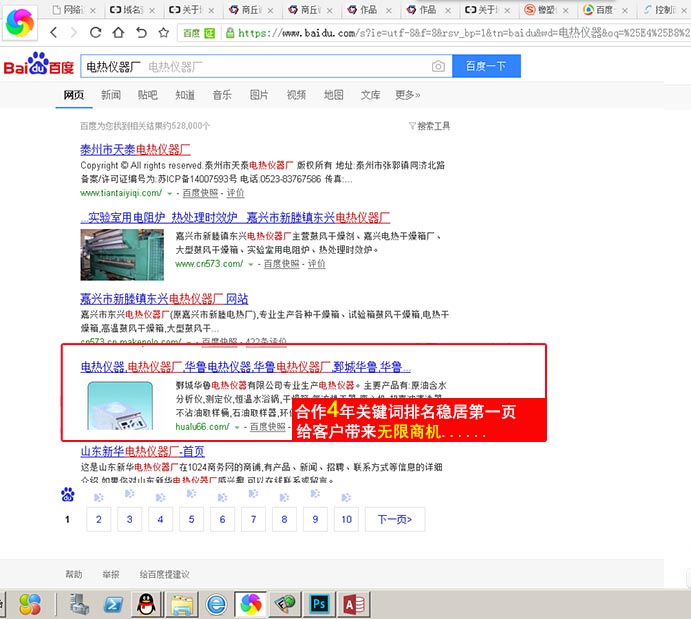This screenshot has width=691, height=619.
Task: Open 嘉兴市新塍镇东兴电热仪器厂_网站 link
Action: pyautogui.click(x=164, y=299)
